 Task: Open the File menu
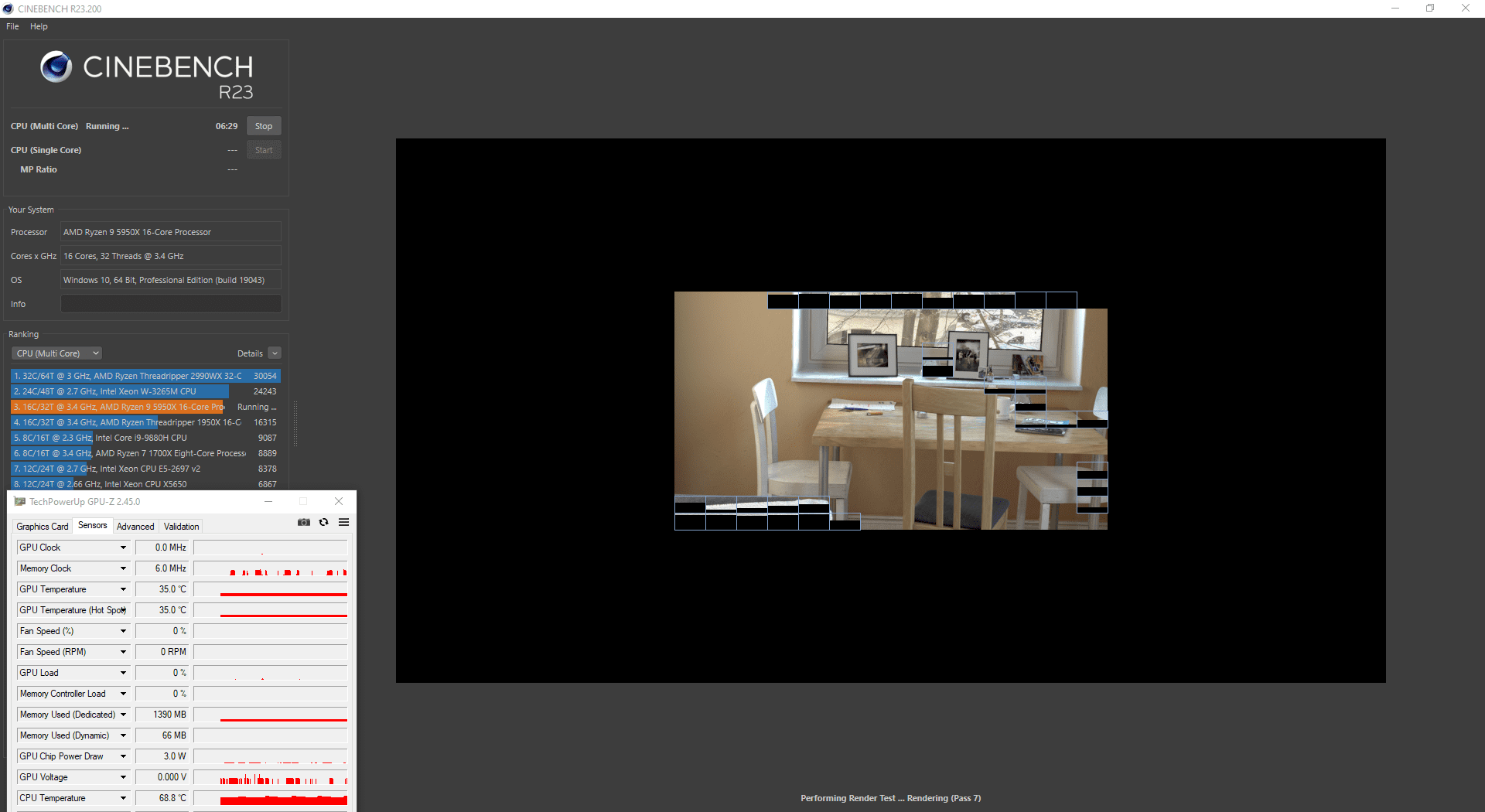[12, 26]
